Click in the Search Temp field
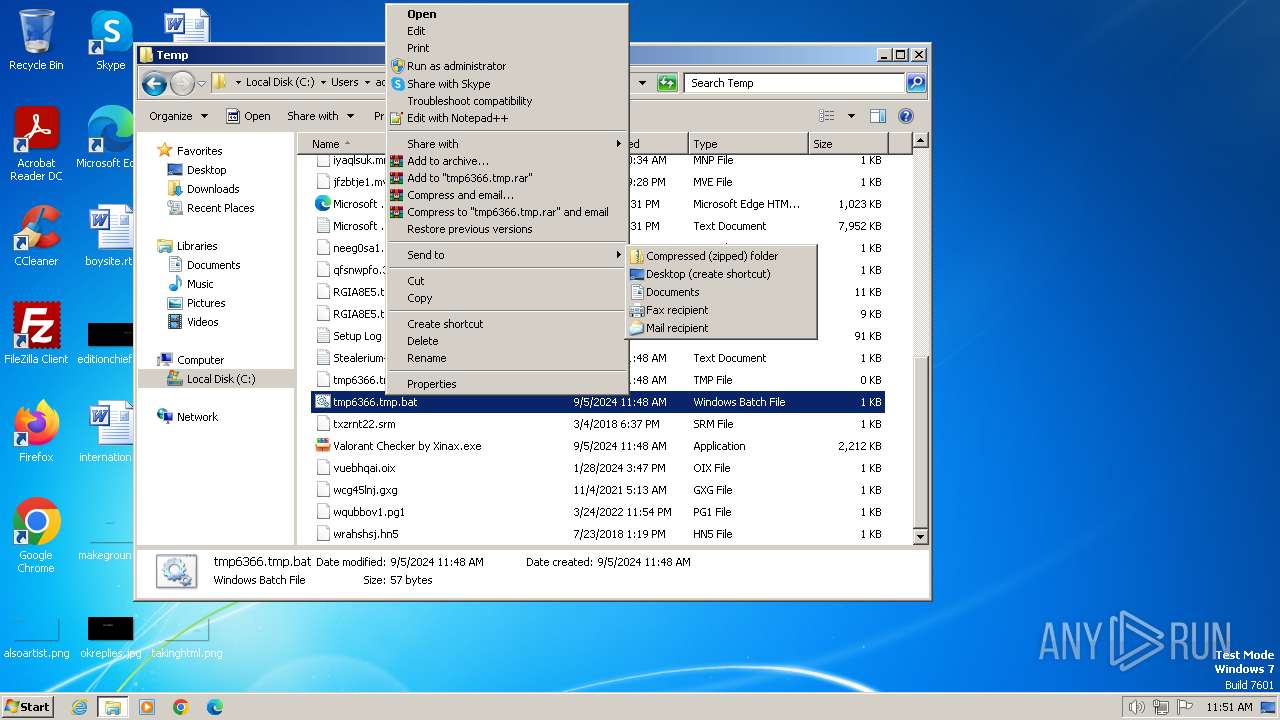Viewport: 1280px width, 720px height. click(795, 83)
